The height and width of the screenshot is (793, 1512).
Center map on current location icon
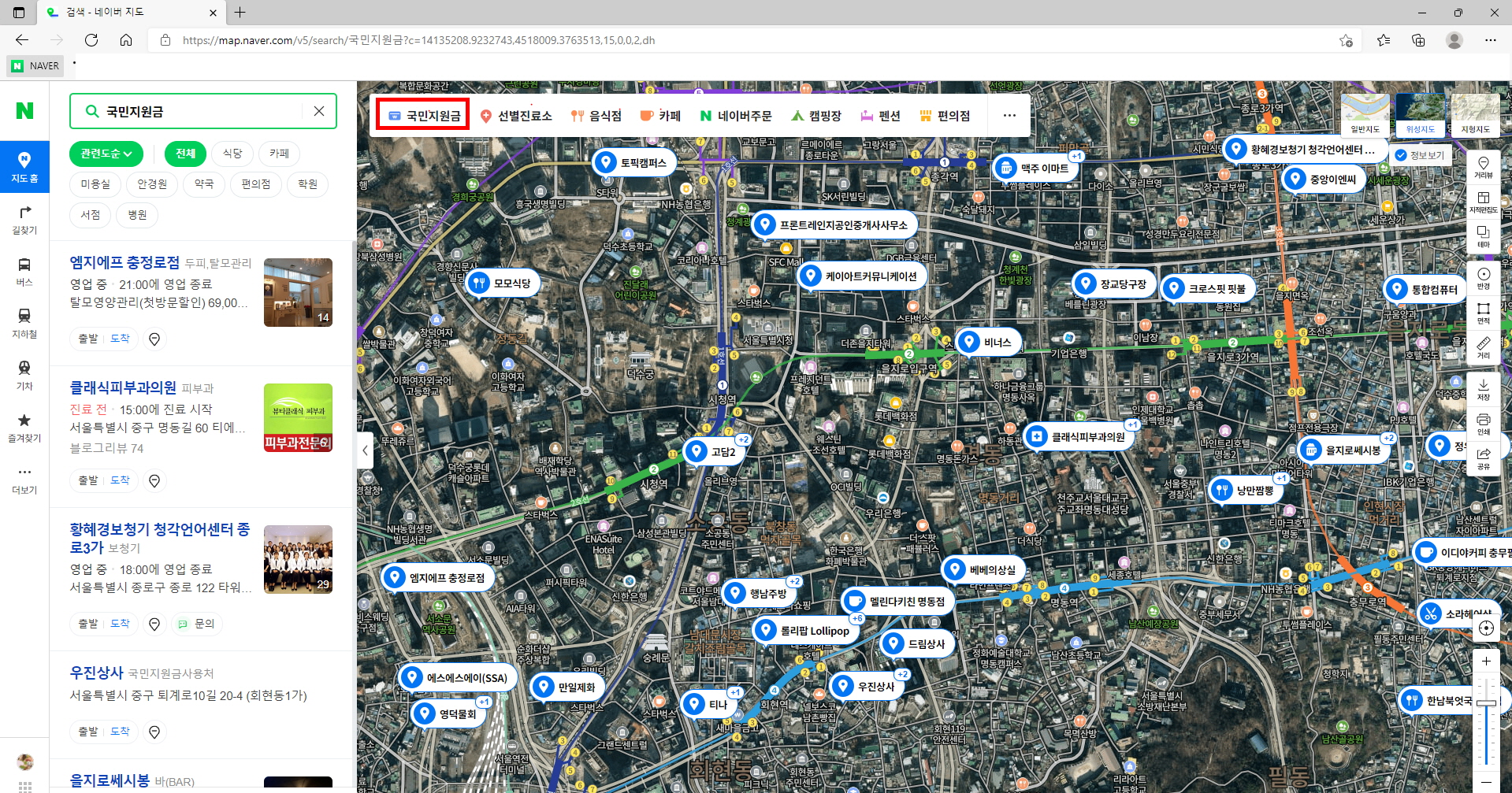(1486, 628)
